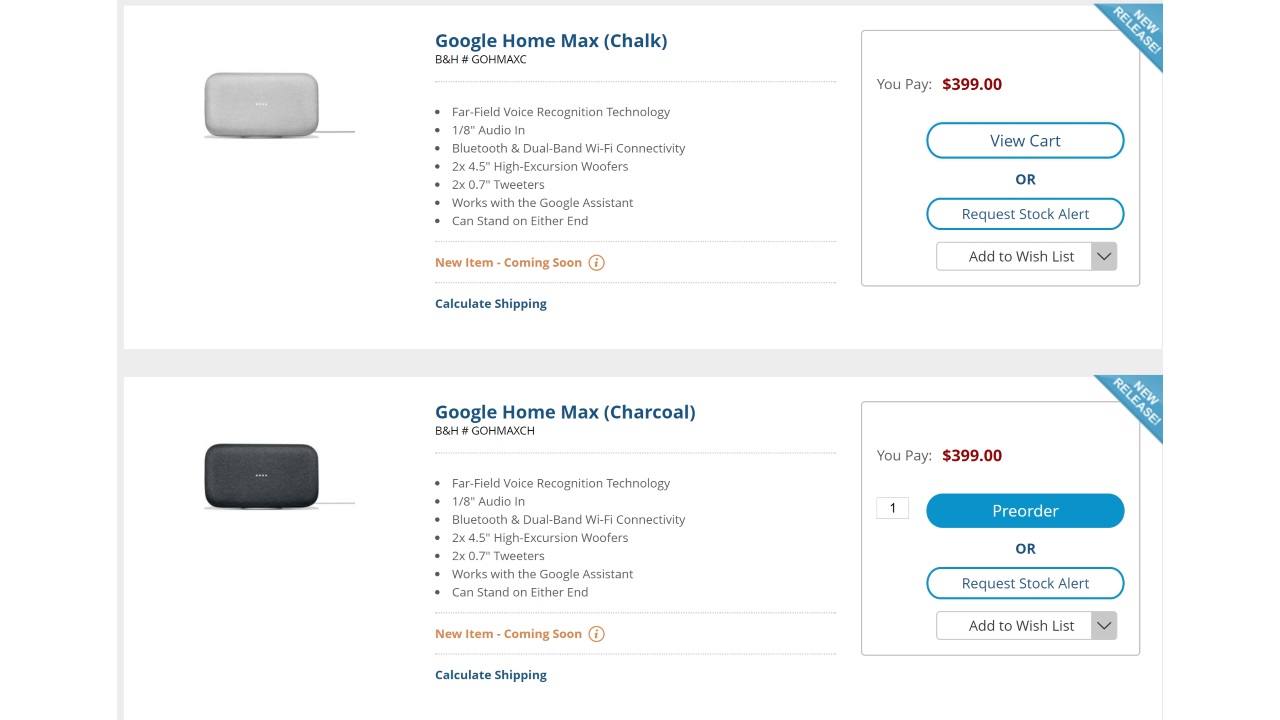Click Add to Wish List for Charcoal
This screenshot has width=1280, height=720.
pyautogui.click(x=1014, y=626)
